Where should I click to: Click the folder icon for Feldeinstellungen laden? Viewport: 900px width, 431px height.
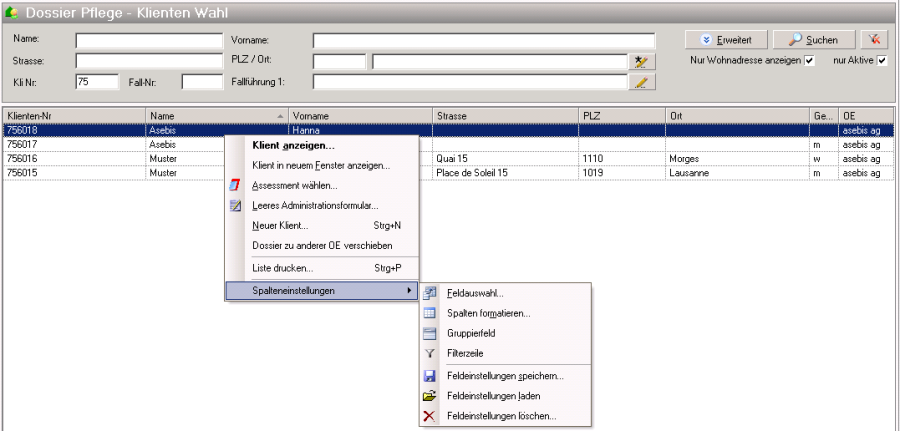pyautogui.click(x=429, y=396)
